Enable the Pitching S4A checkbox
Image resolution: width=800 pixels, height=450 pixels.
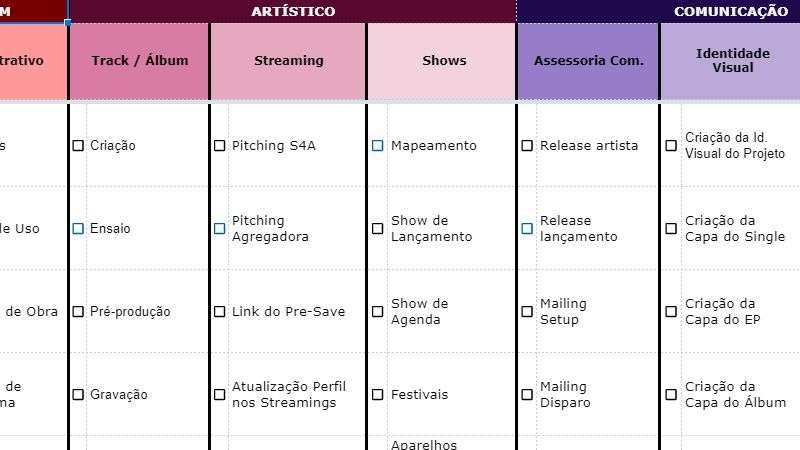(x=220, y=146)
